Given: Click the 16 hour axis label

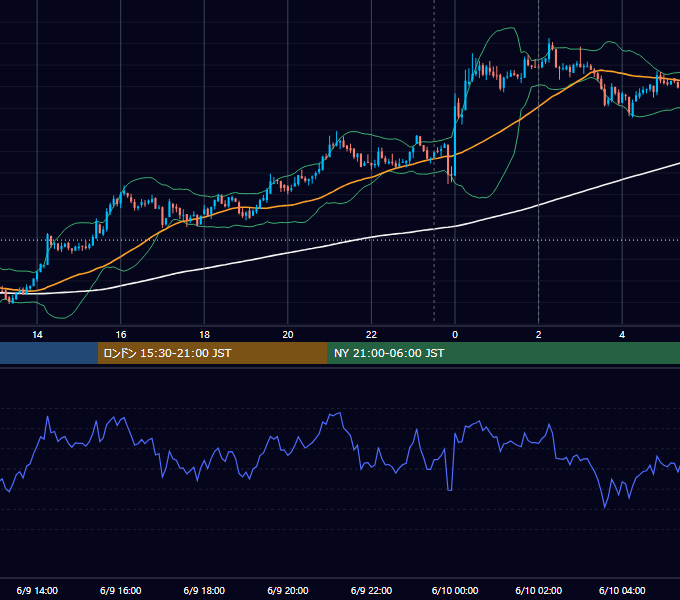Looking at the screenshot, I should tap(121, 335).
